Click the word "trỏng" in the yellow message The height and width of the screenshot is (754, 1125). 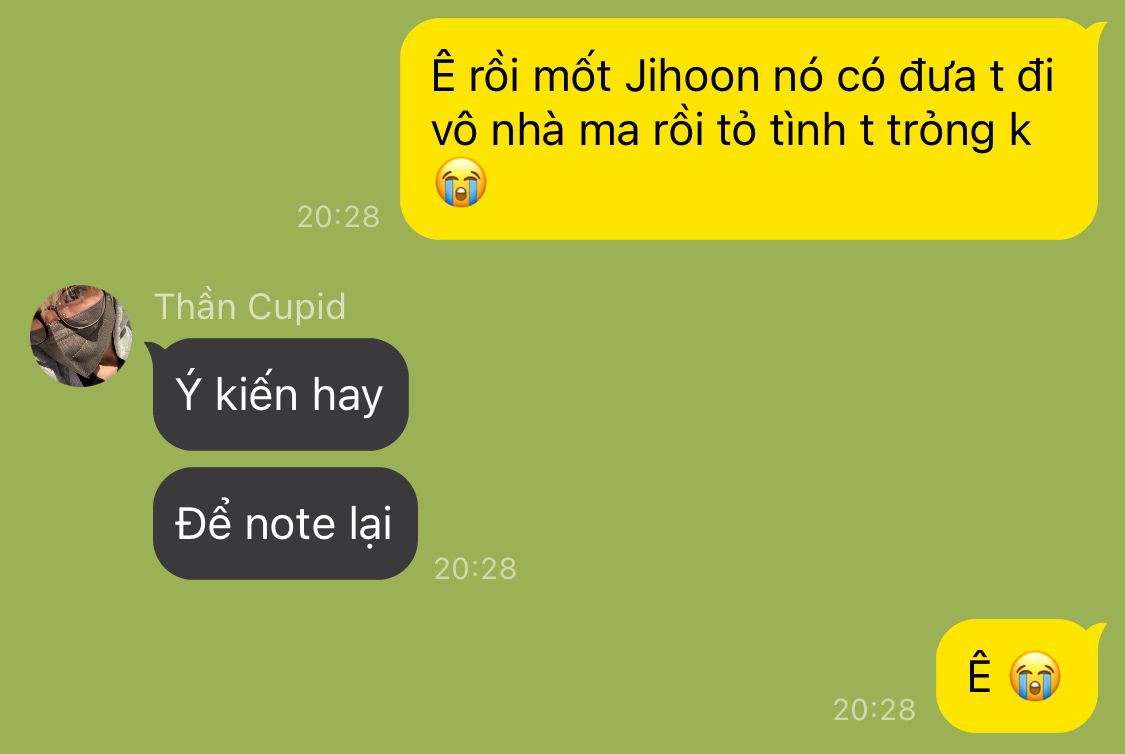click(942, 132)
